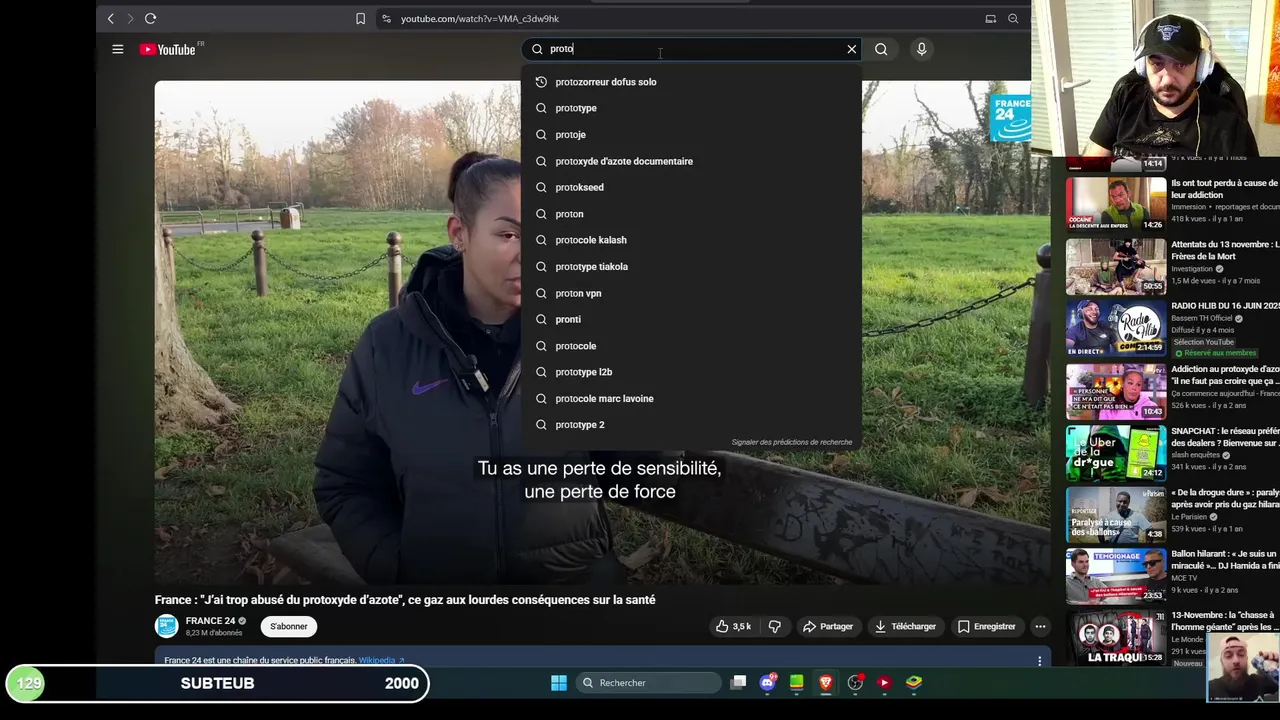This screenshot has height=720, width=1280.
Task: Dislike the video with thumbs-down
Action: (774, 627)
